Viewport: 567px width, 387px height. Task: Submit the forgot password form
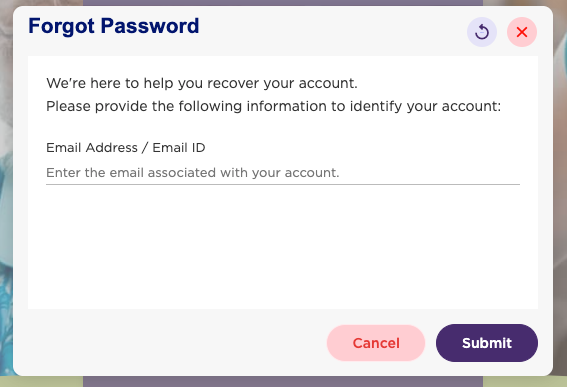coord(487,343)
